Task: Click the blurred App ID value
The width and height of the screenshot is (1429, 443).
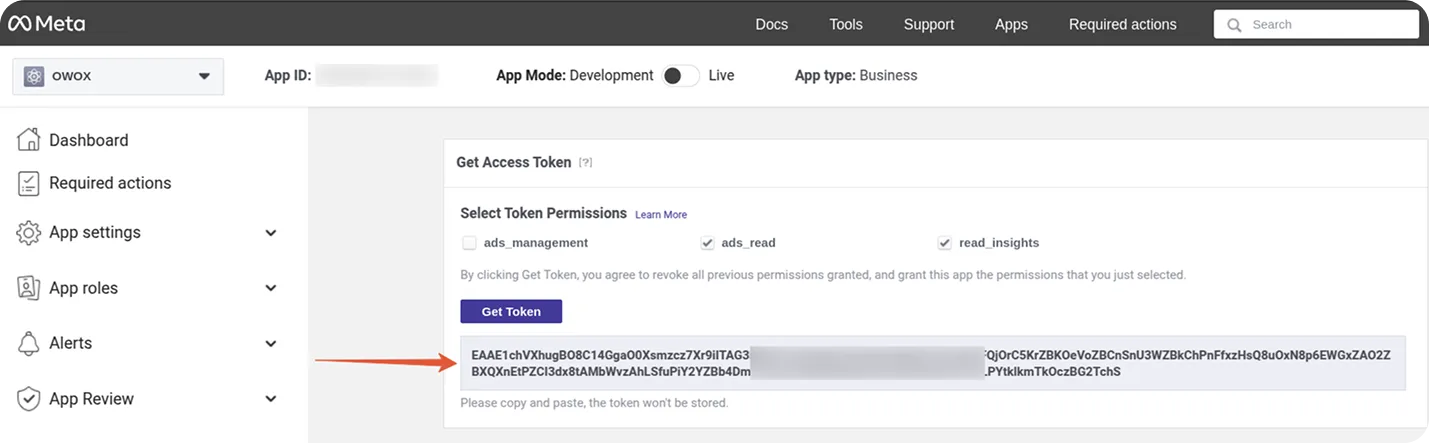Action: [x=378, y=76]
